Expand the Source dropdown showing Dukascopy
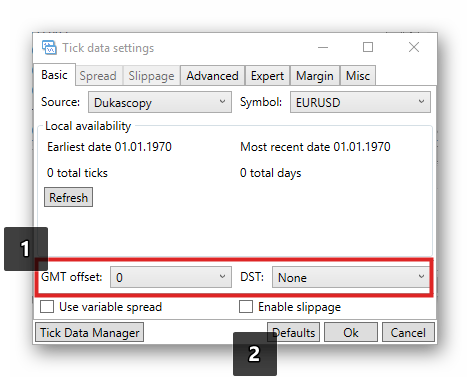 click(x=160, y=102)
